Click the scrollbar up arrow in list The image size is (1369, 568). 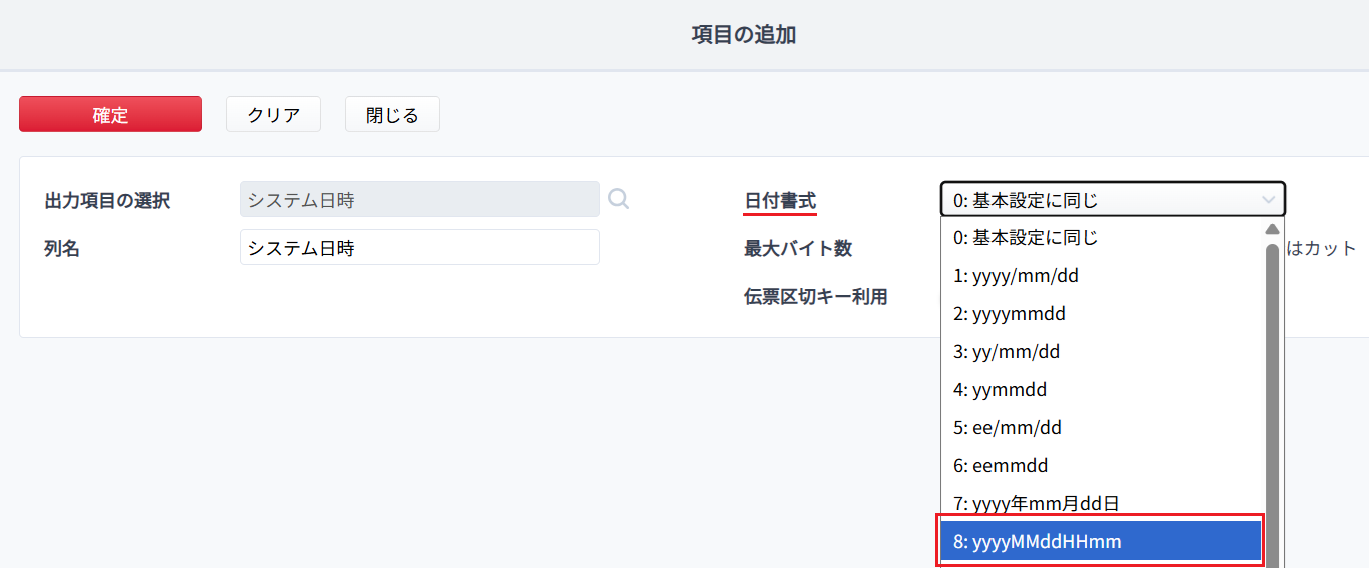tap(1272, 229)
